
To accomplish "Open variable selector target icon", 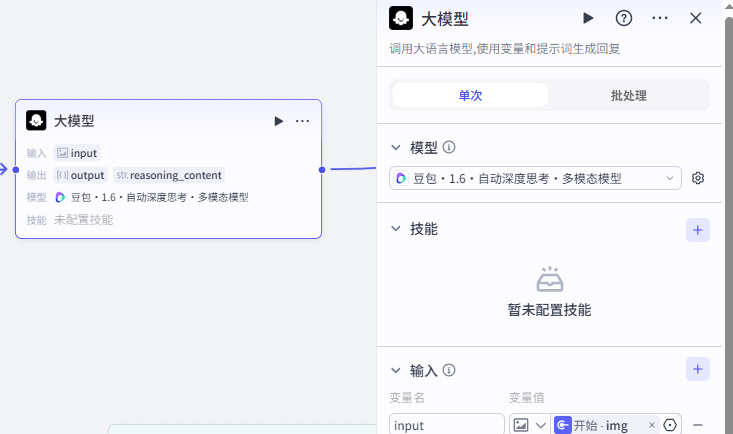I will pos(670,425).
